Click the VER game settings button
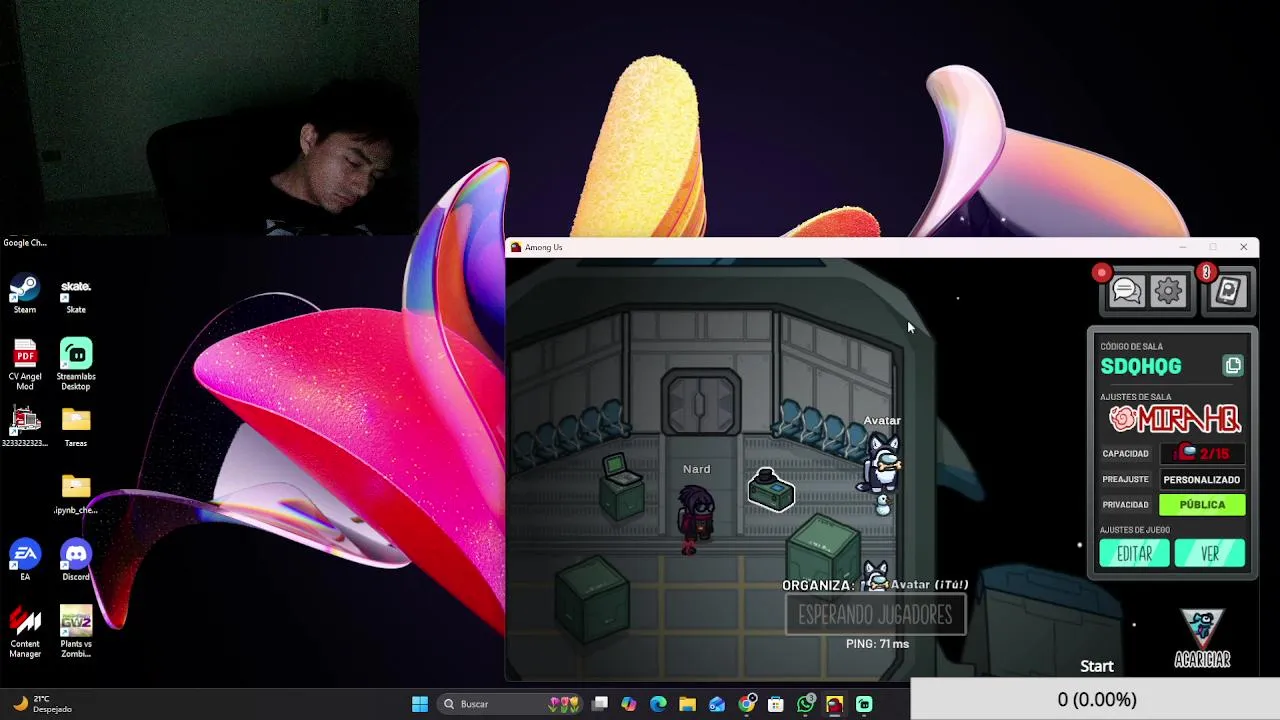This screenshot has height=720, width=1280. click(x=1210, y=554)
